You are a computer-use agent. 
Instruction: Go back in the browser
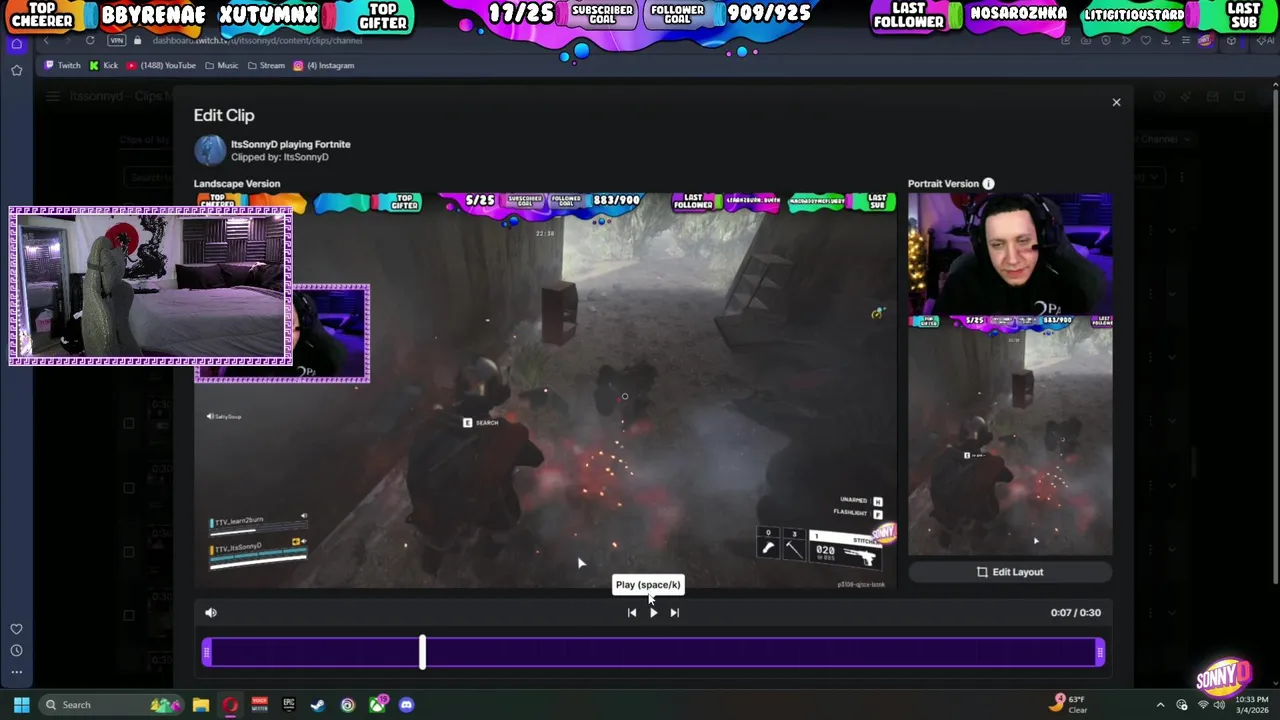(x=46, y=40)
